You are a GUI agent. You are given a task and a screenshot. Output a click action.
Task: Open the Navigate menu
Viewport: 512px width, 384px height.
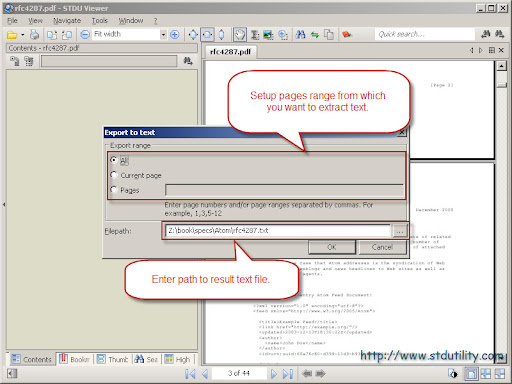67,21
